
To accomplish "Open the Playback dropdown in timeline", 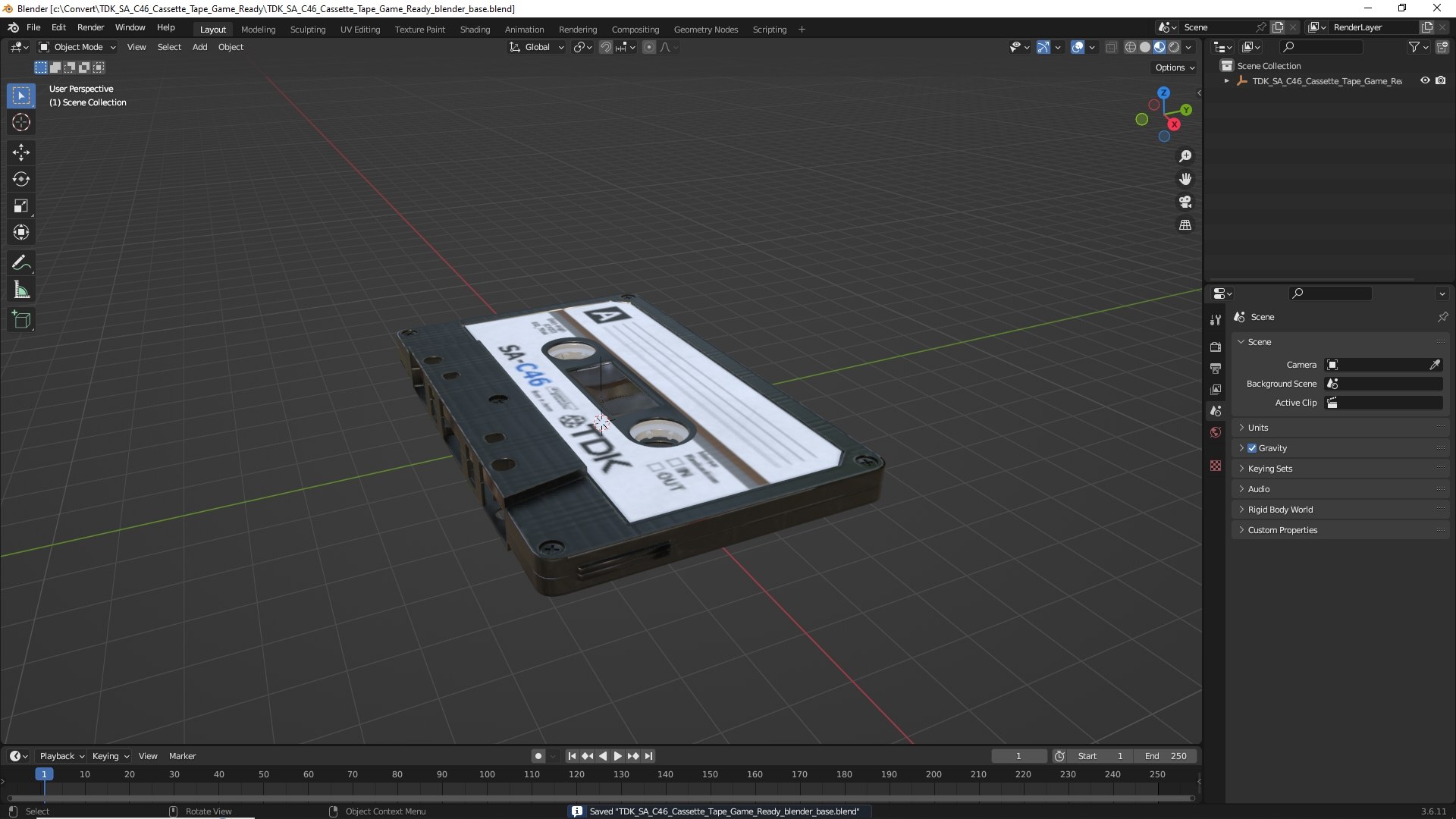I will [61, 756].
